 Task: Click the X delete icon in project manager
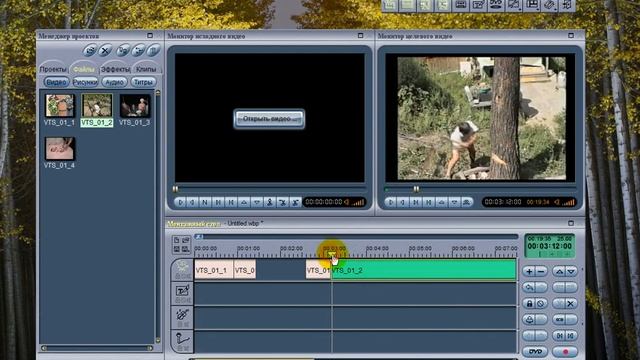click(105, 51)
